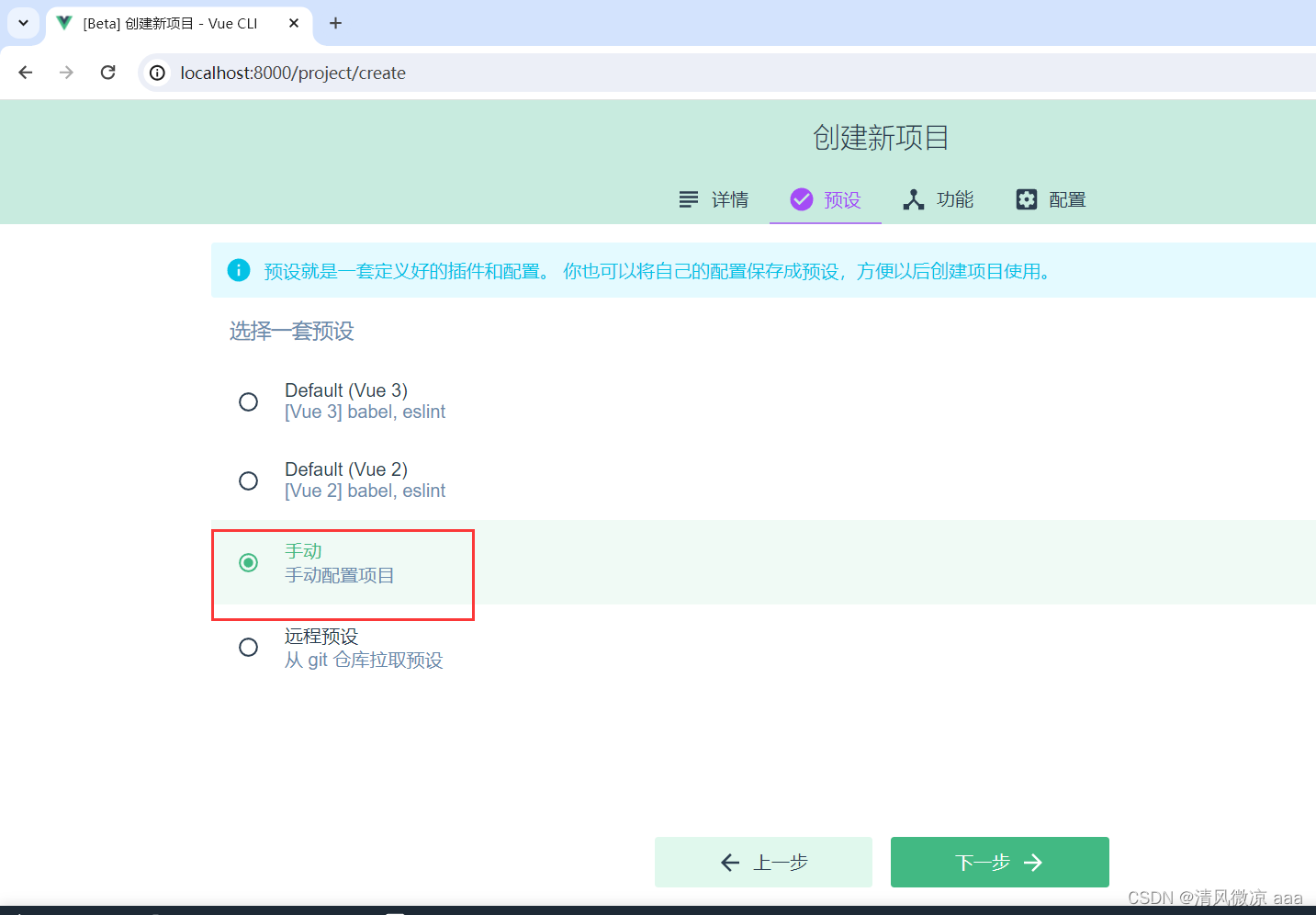
Task: Switch to the 预设 tab
Action: pyautogui.click(x=826, y=199)
